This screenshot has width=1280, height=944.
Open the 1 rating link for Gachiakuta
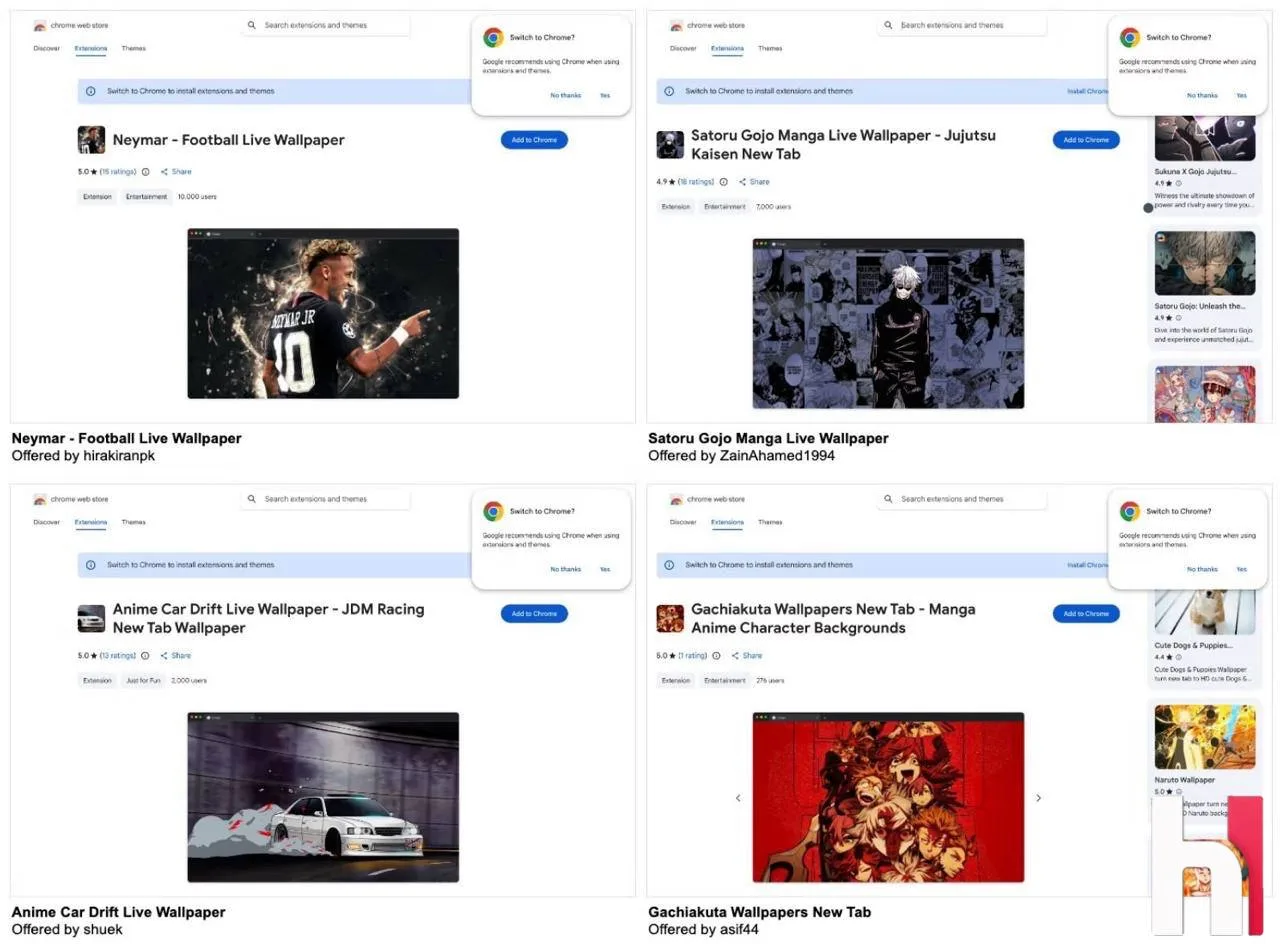[x=693, y=656]
